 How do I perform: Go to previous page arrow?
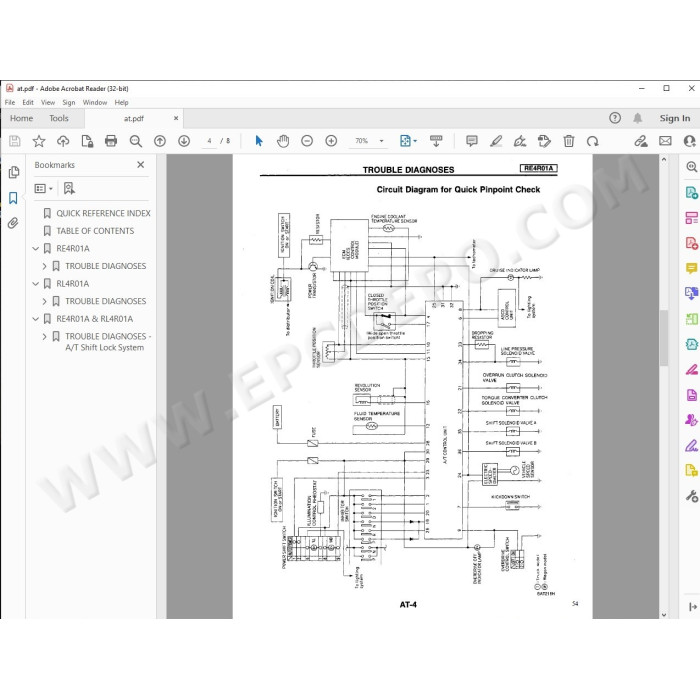[x=160, y=141]
